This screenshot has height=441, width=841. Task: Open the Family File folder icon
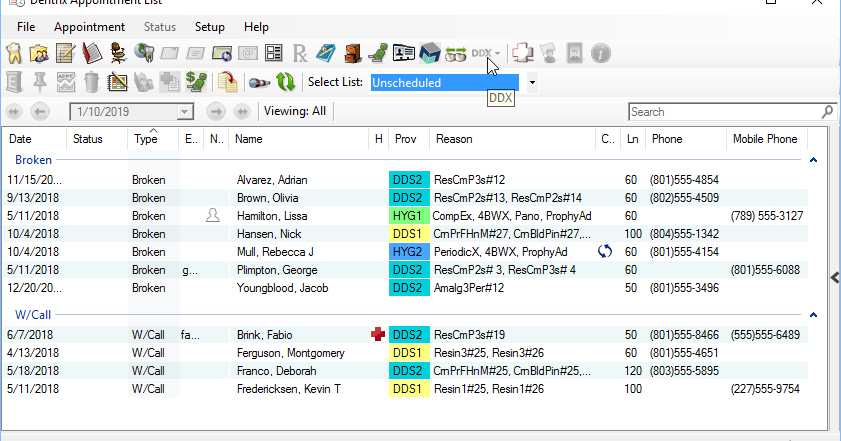coord(39,53)
